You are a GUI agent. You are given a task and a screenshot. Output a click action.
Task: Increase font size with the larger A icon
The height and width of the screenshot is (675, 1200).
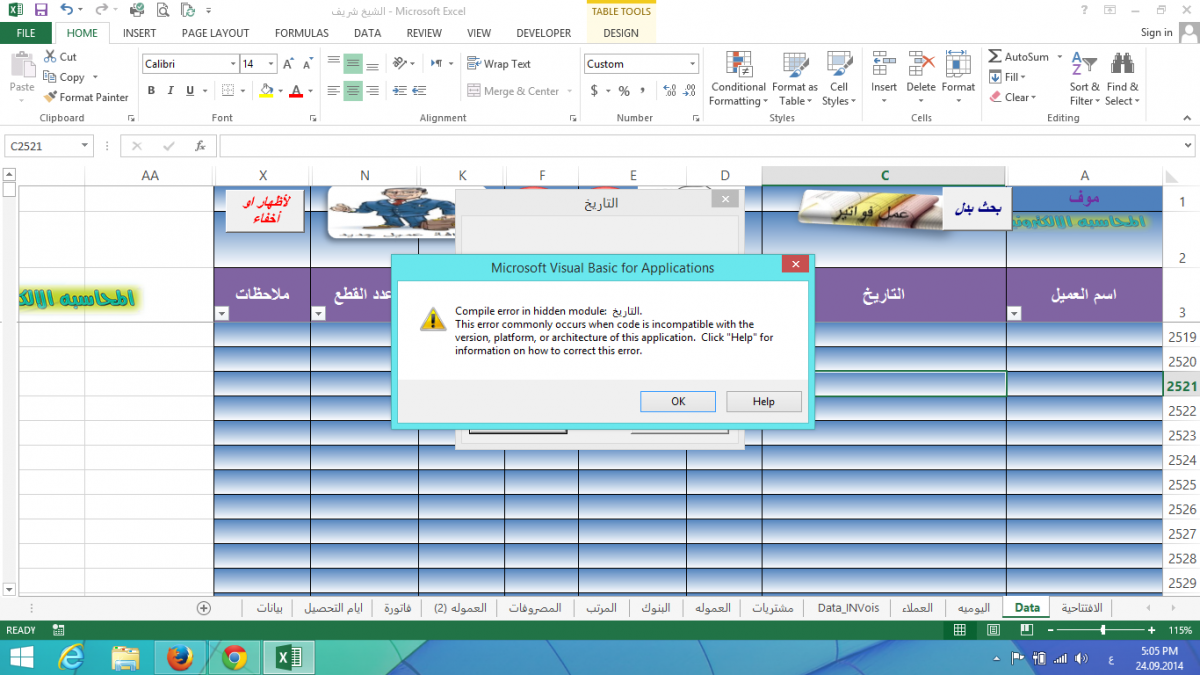point(288,64)
